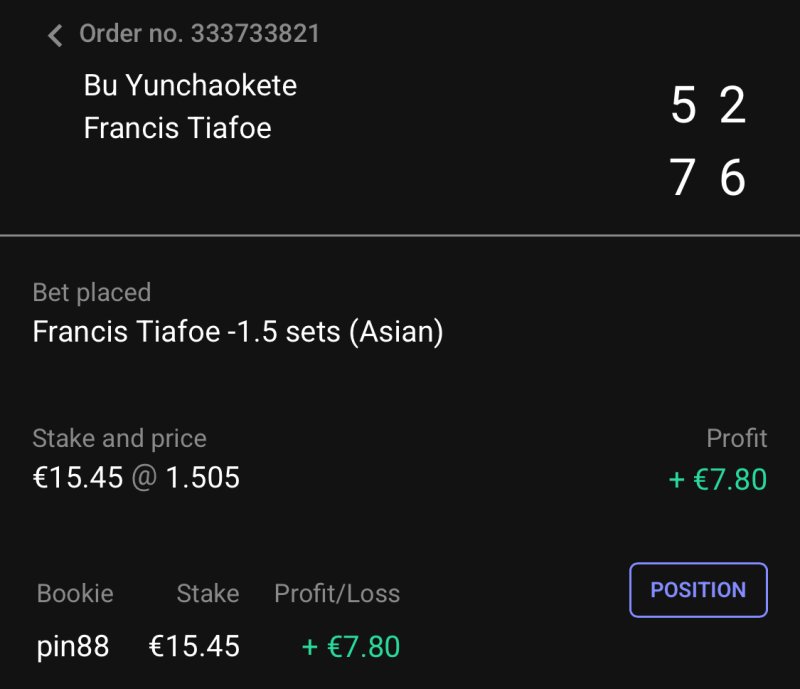Select the Francis Tiafoe -1.5 sets (Asian) bet

point(238,332)
